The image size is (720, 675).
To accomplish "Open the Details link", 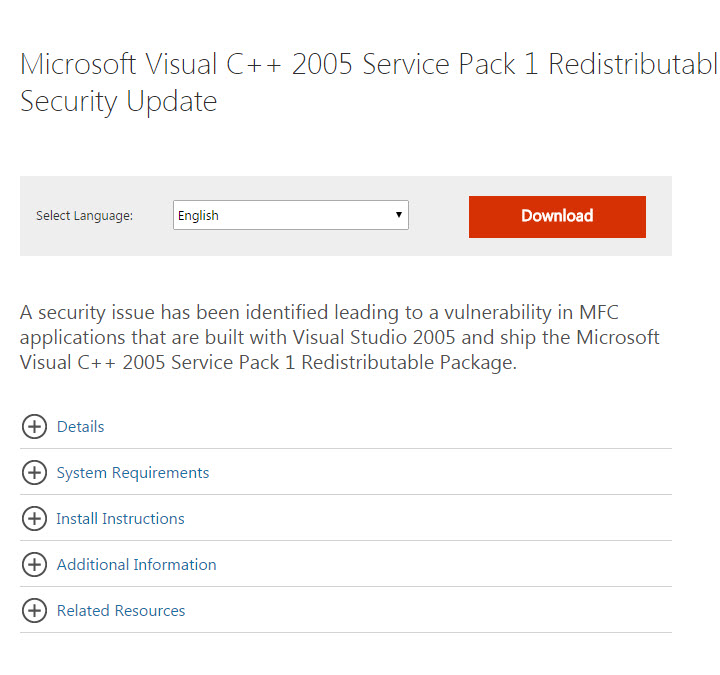I will [80, 427].
